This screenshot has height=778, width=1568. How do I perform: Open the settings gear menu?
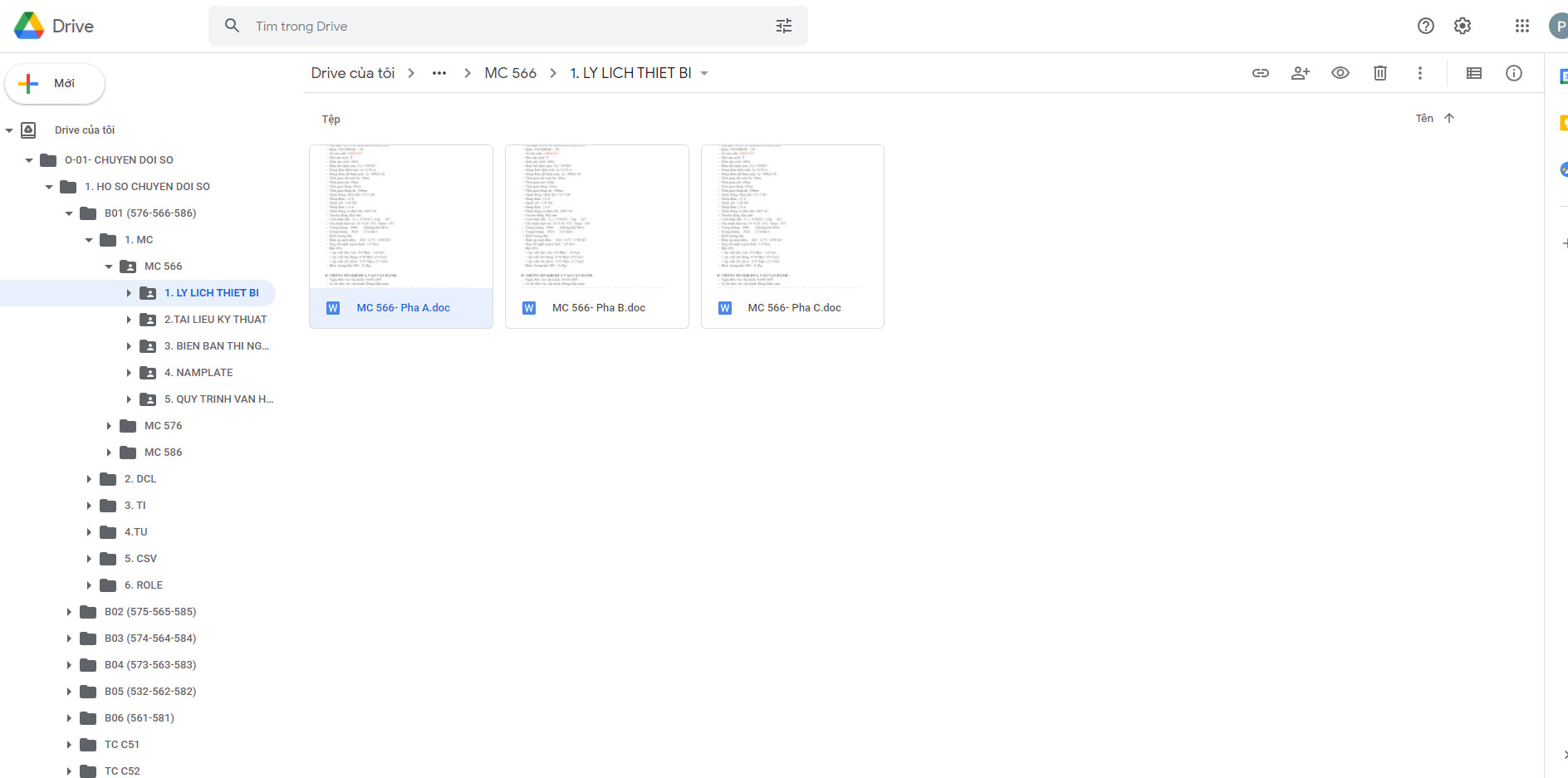1462,26
